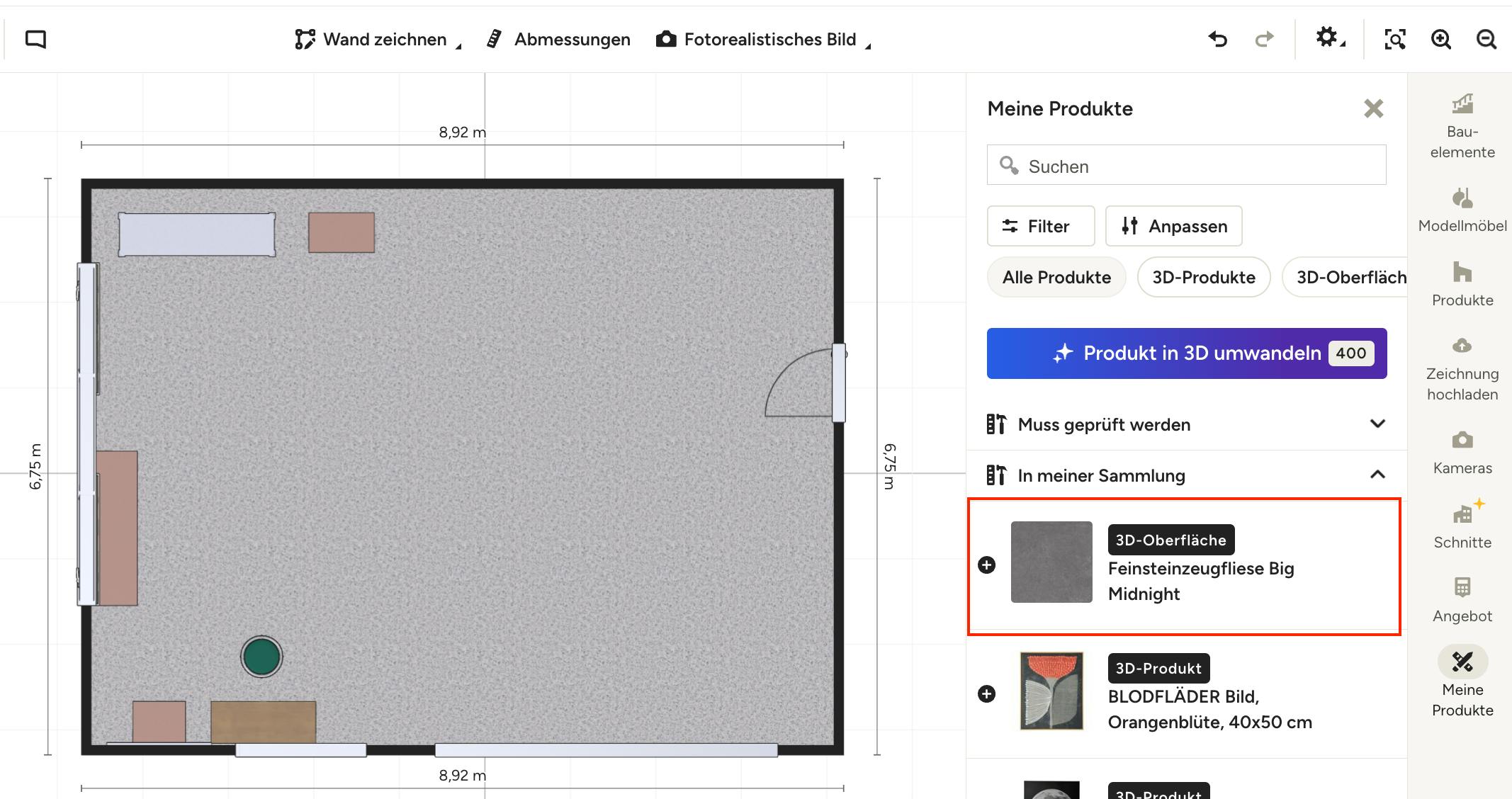Expand the Muss geprüft werden section

(1187, 424)
